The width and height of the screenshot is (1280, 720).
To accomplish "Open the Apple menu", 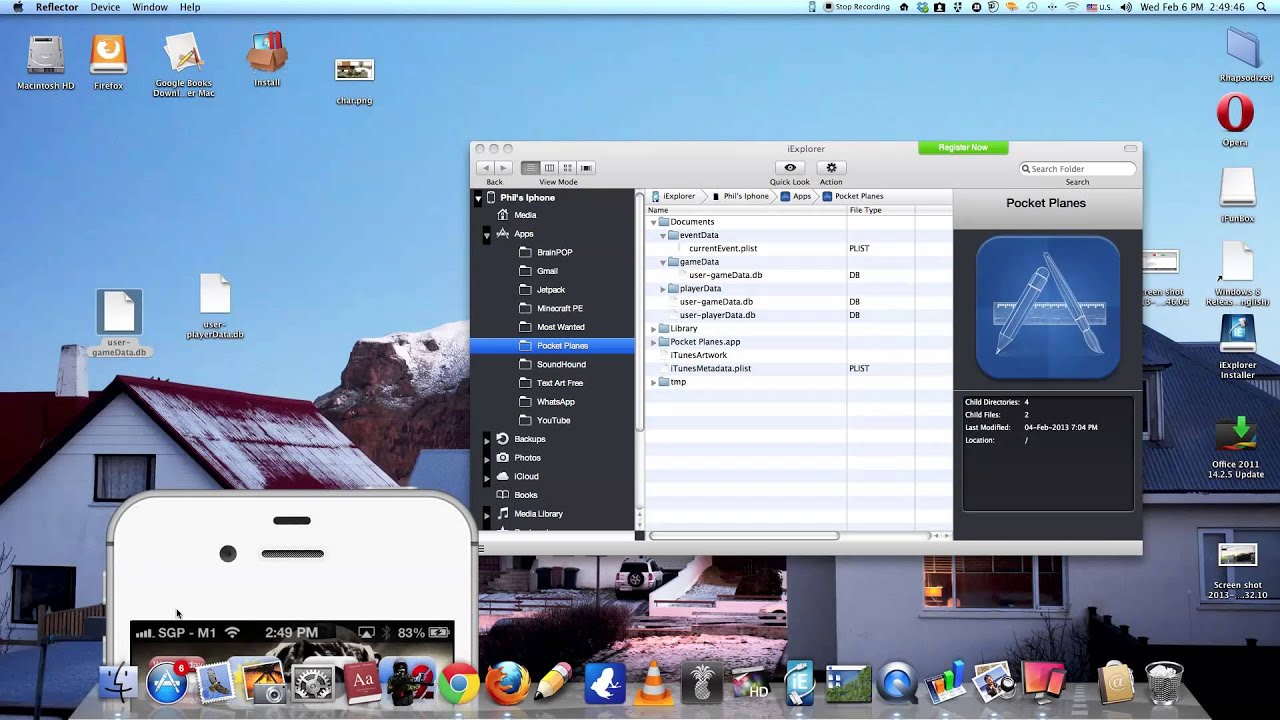I will pos(17,7).
